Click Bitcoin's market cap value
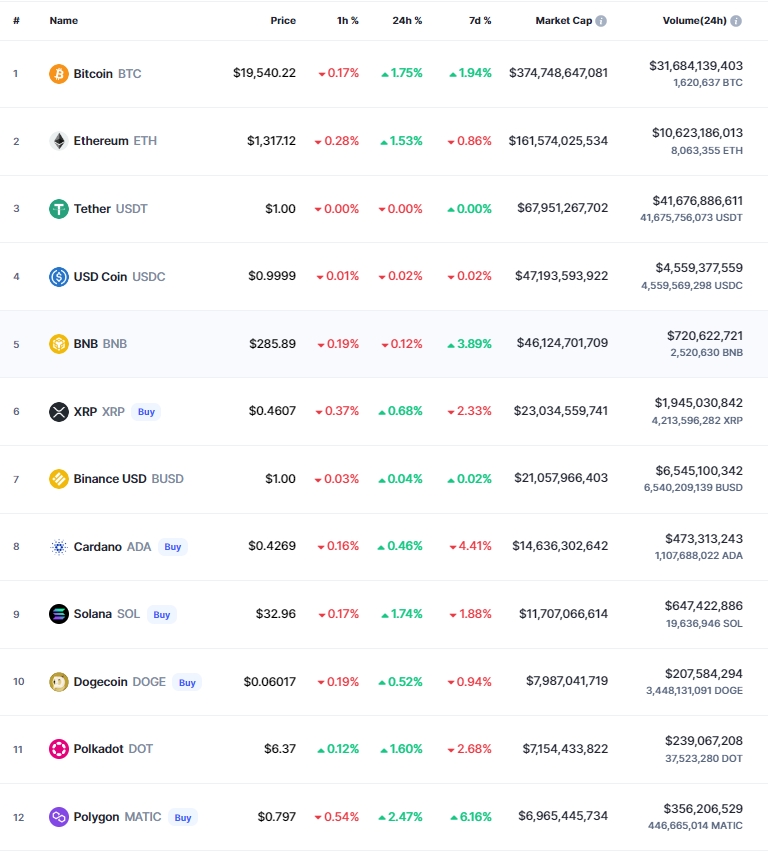Image resolution: width=768 pixels, height=855 pixels. coord(559,73)
